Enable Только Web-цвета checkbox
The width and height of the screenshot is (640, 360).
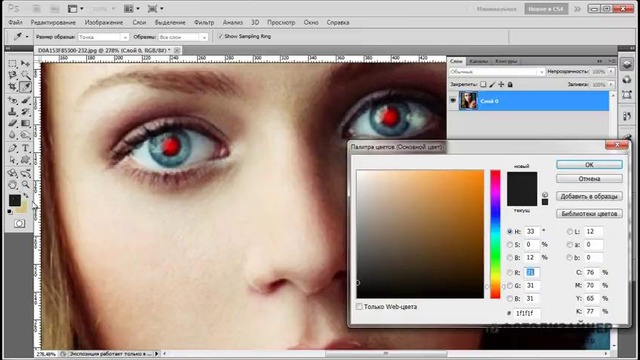tap(359, 307)
